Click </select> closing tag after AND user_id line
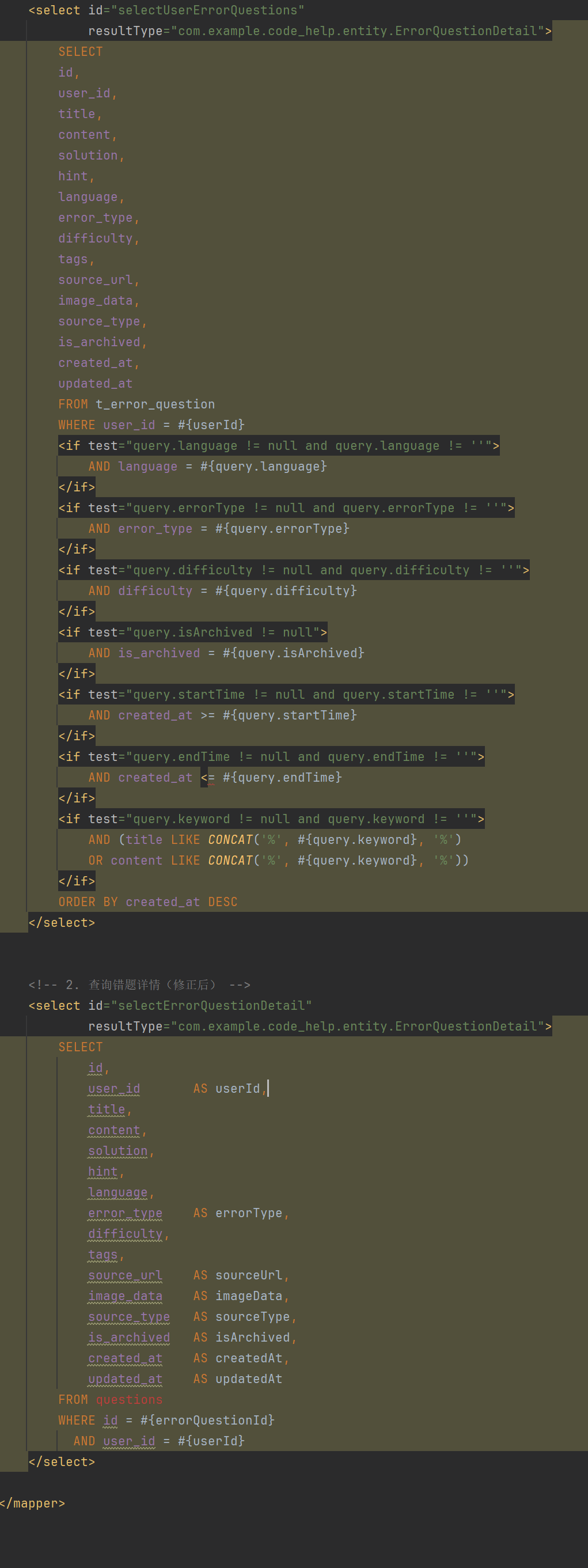This screenshot has height=1568, width=588. (x=62, y=1461)
